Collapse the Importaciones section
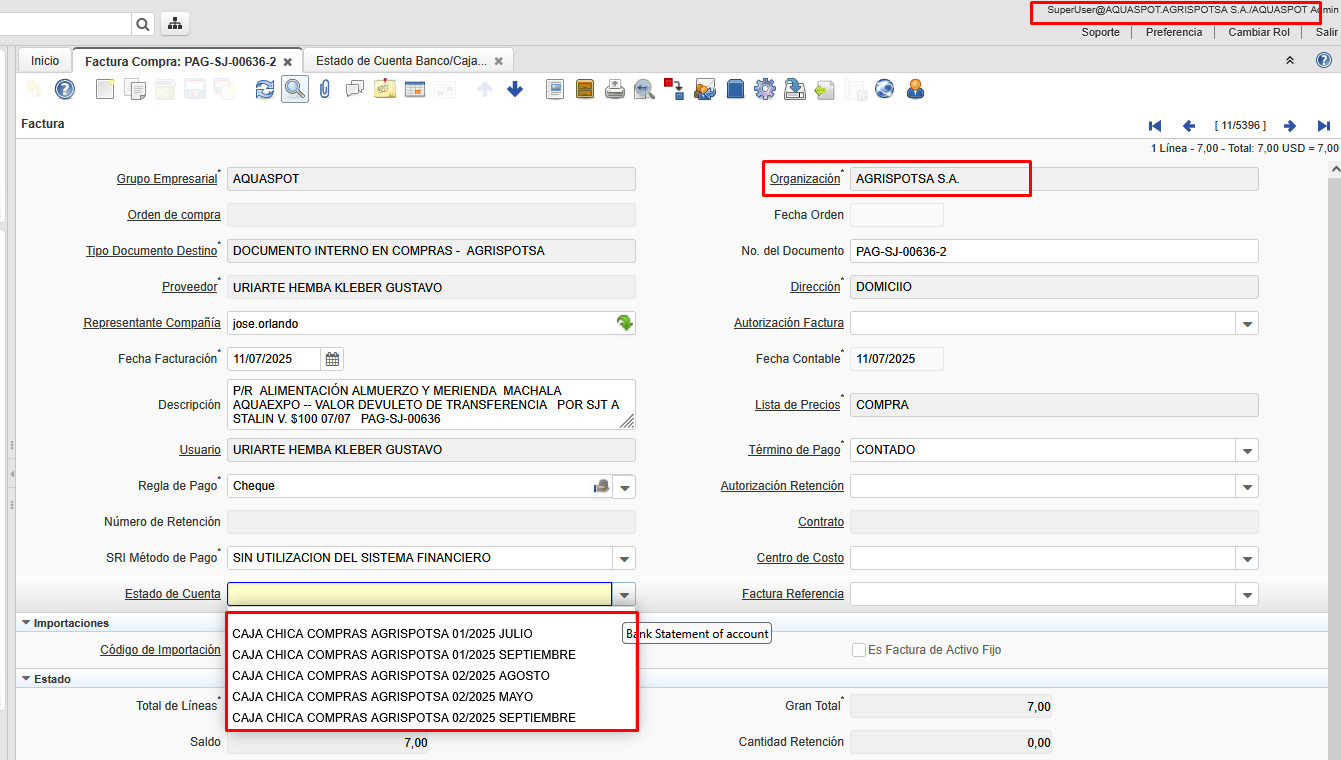 [27, 623]
